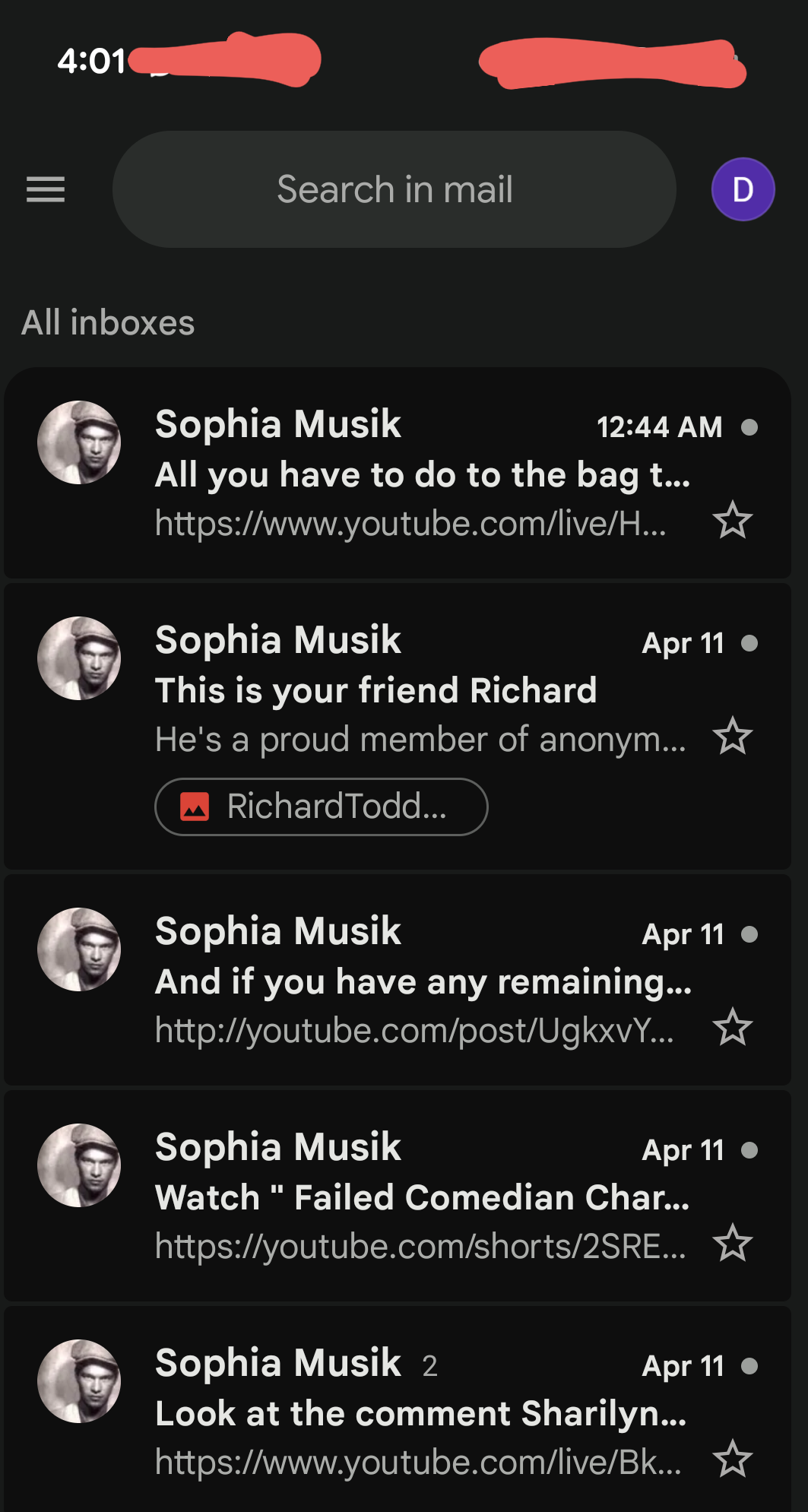Toggle star on 'Watch Failed Comedian' email

(733, 1244)
